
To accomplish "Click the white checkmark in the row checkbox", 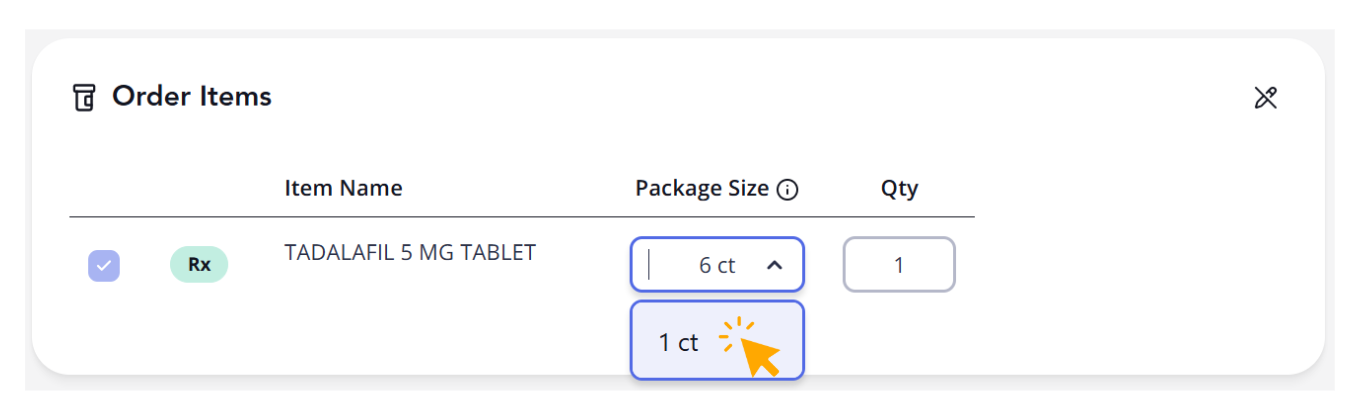I will click(104, 266).
